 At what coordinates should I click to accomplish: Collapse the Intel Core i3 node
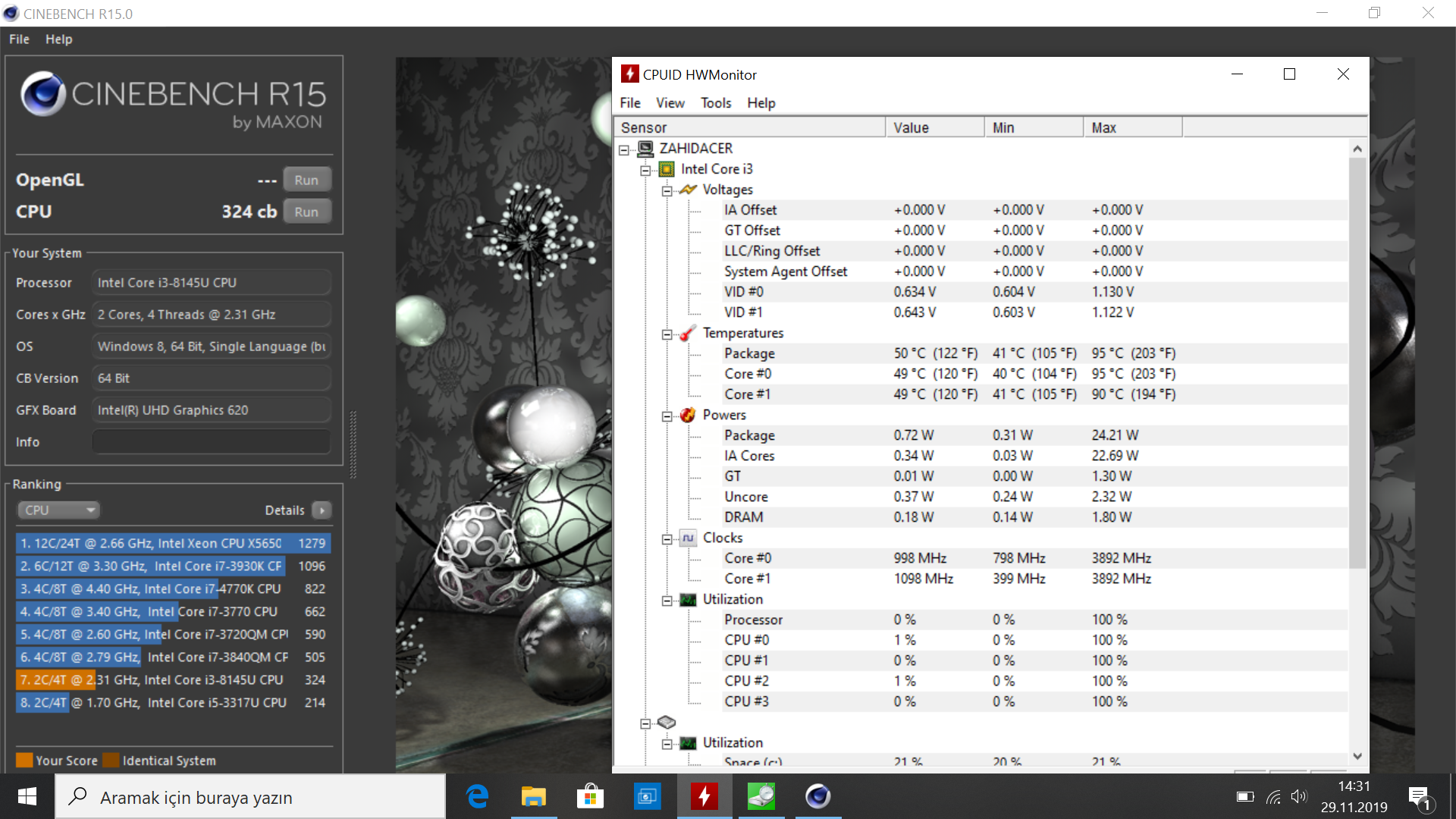pyautogui.click(x=645, y=171)
